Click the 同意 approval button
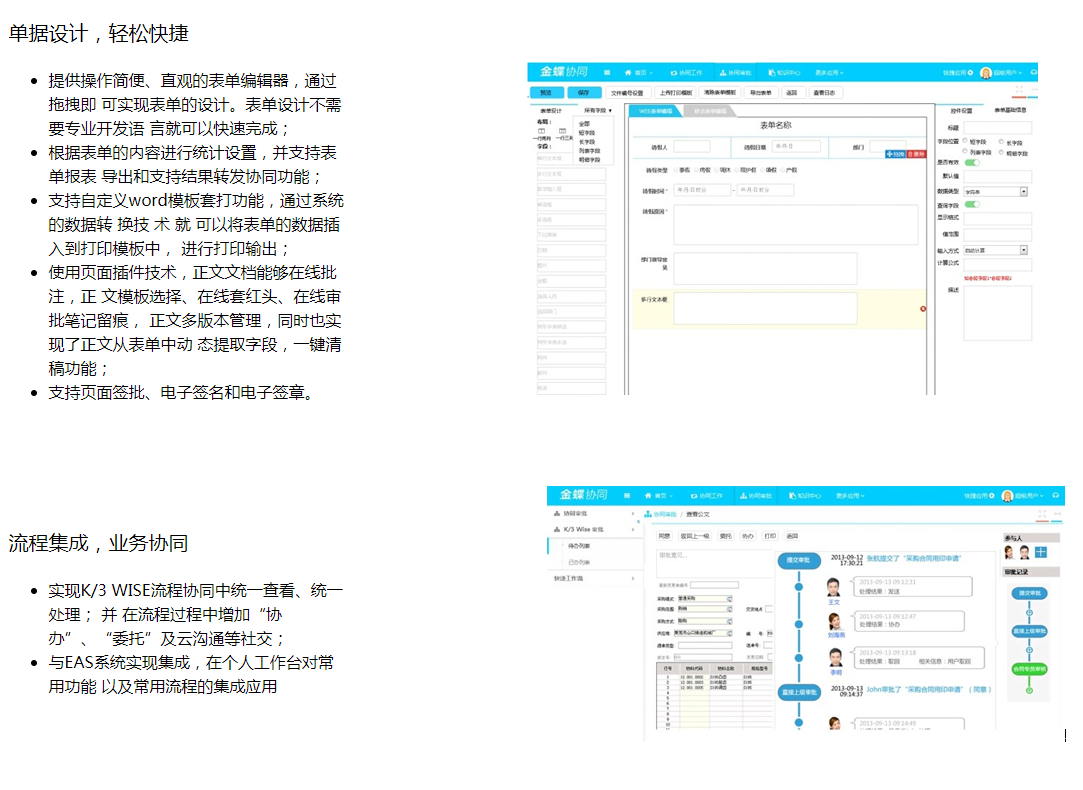Screen dimensions: 1083x790 point(664,535)
